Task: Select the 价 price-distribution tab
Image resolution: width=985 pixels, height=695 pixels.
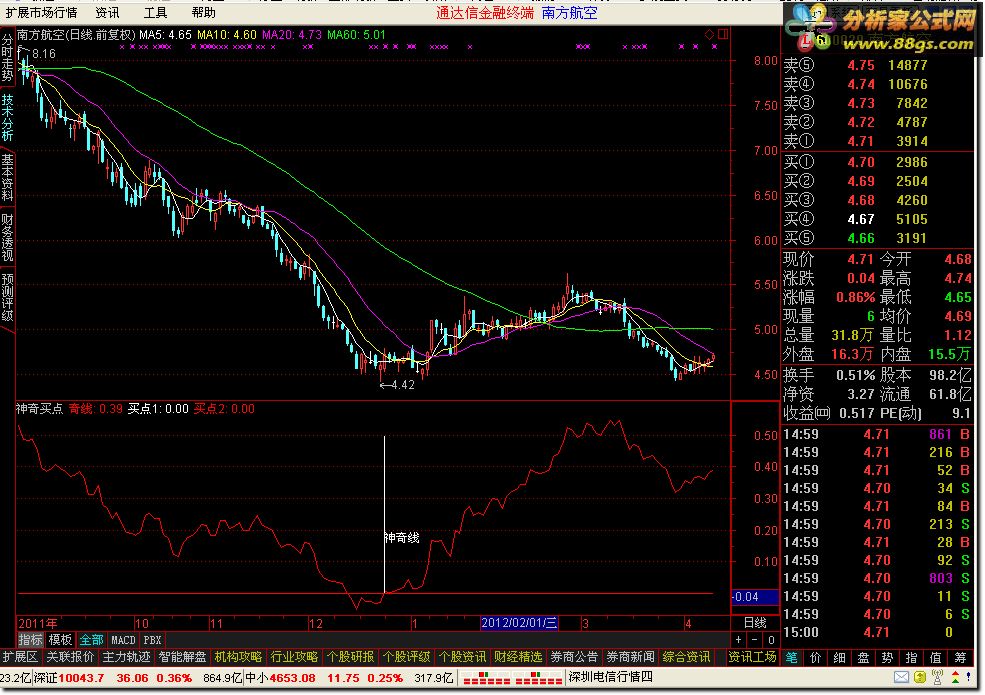Action: [x=815, y=657]
